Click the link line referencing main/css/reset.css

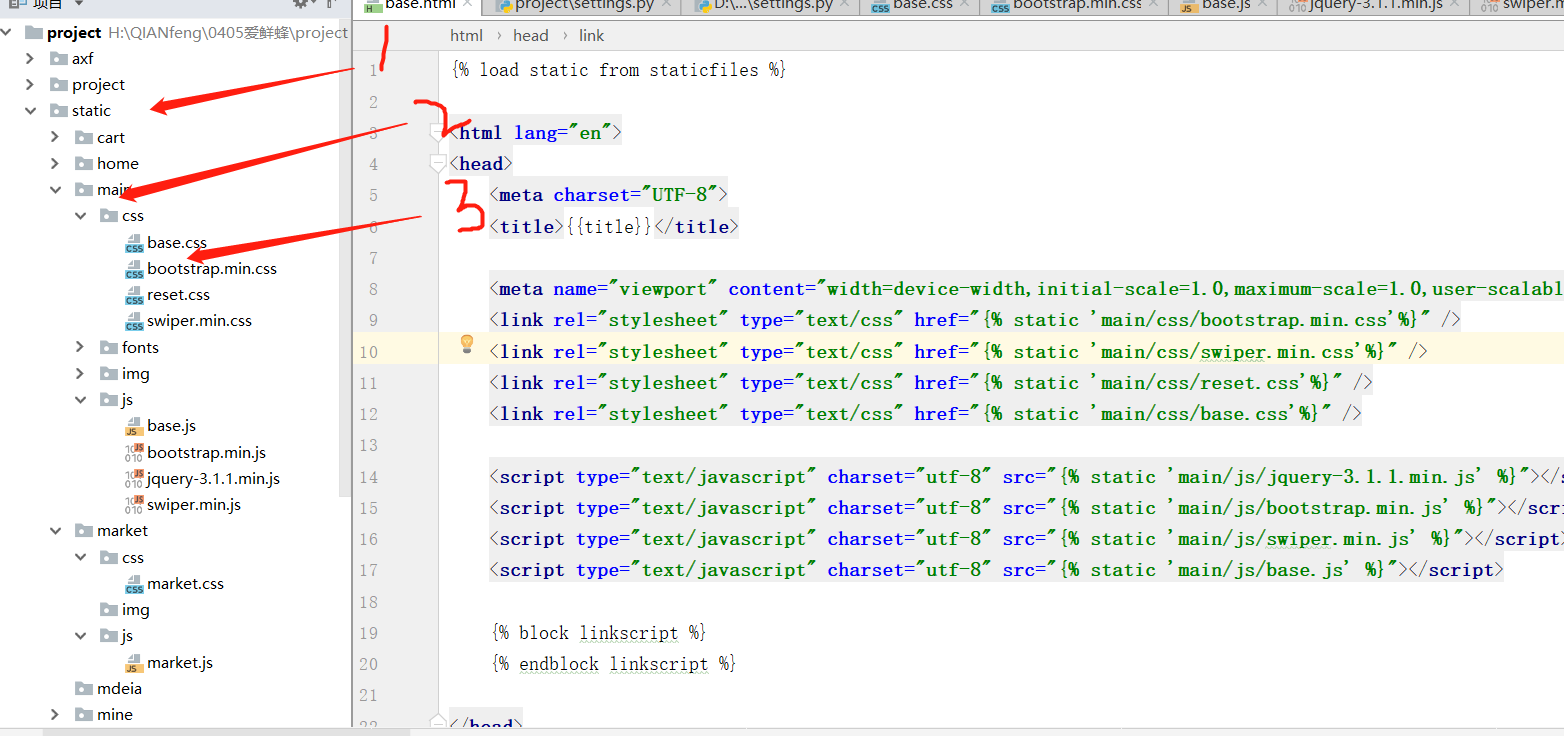point(930,383)
